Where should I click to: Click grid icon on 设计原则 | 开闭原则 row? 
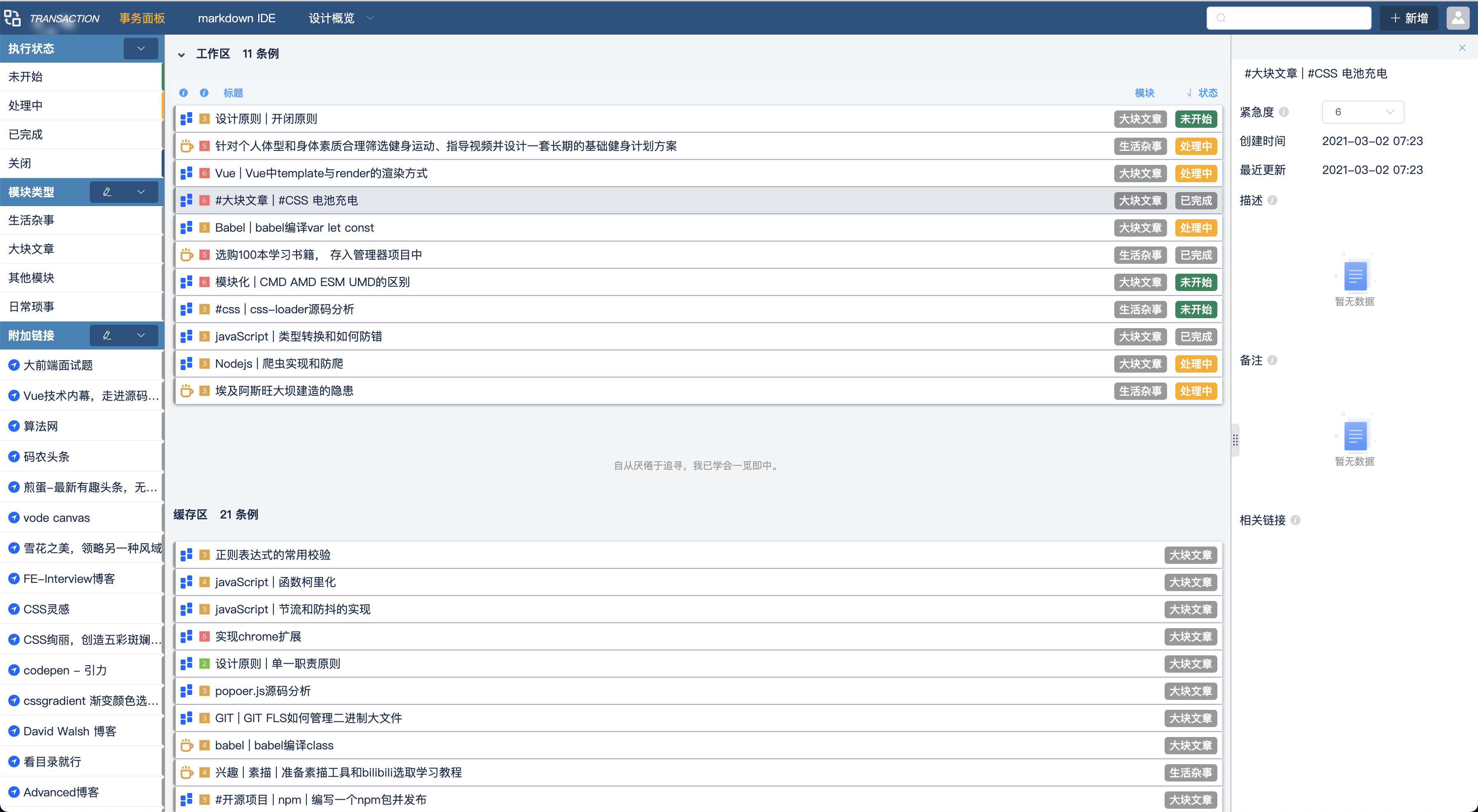point(186,119)
